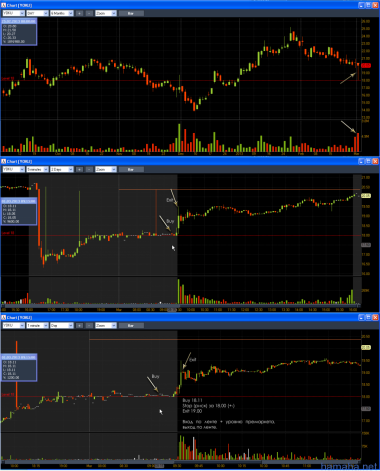
Task: Click the app icon in the top chart title bar
Action: click(3, 5)
